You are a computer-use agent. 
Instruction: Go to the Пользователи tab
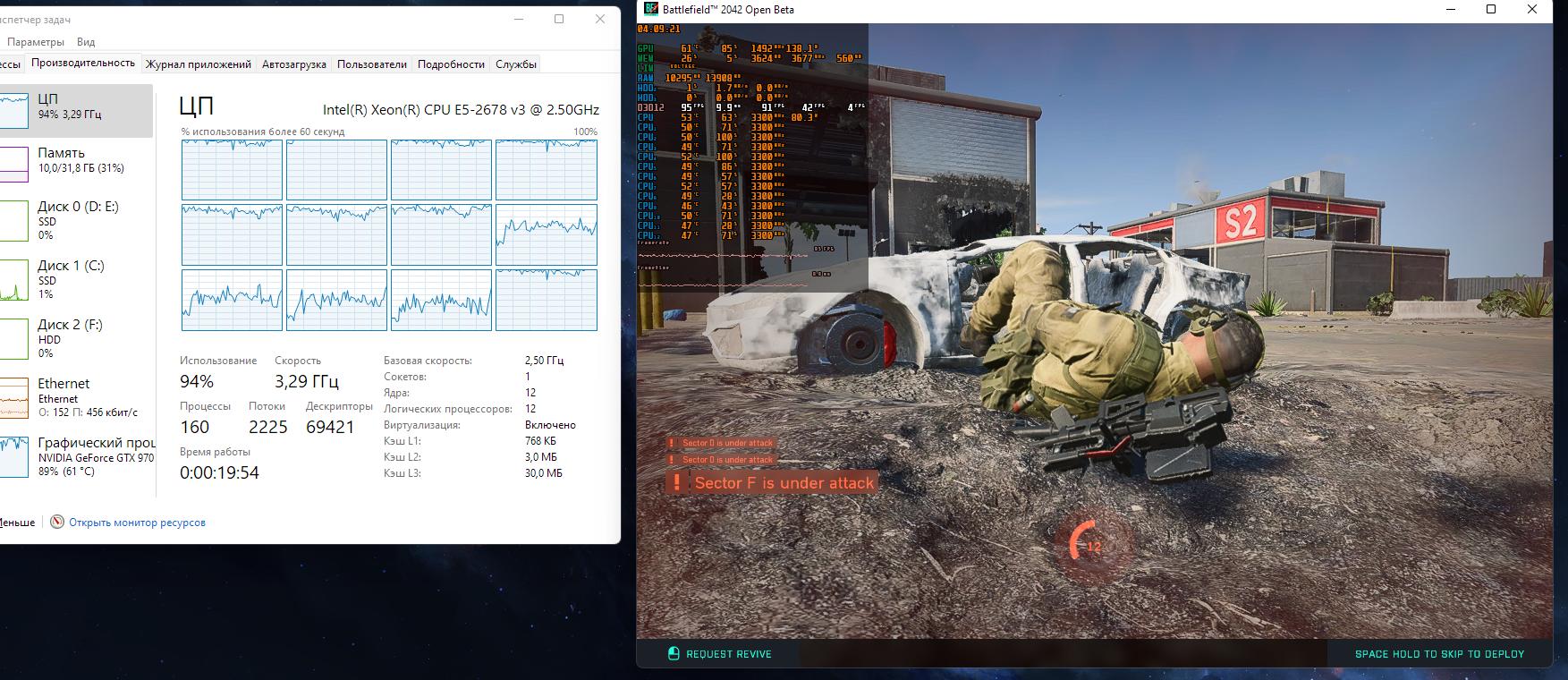point(372,64)
